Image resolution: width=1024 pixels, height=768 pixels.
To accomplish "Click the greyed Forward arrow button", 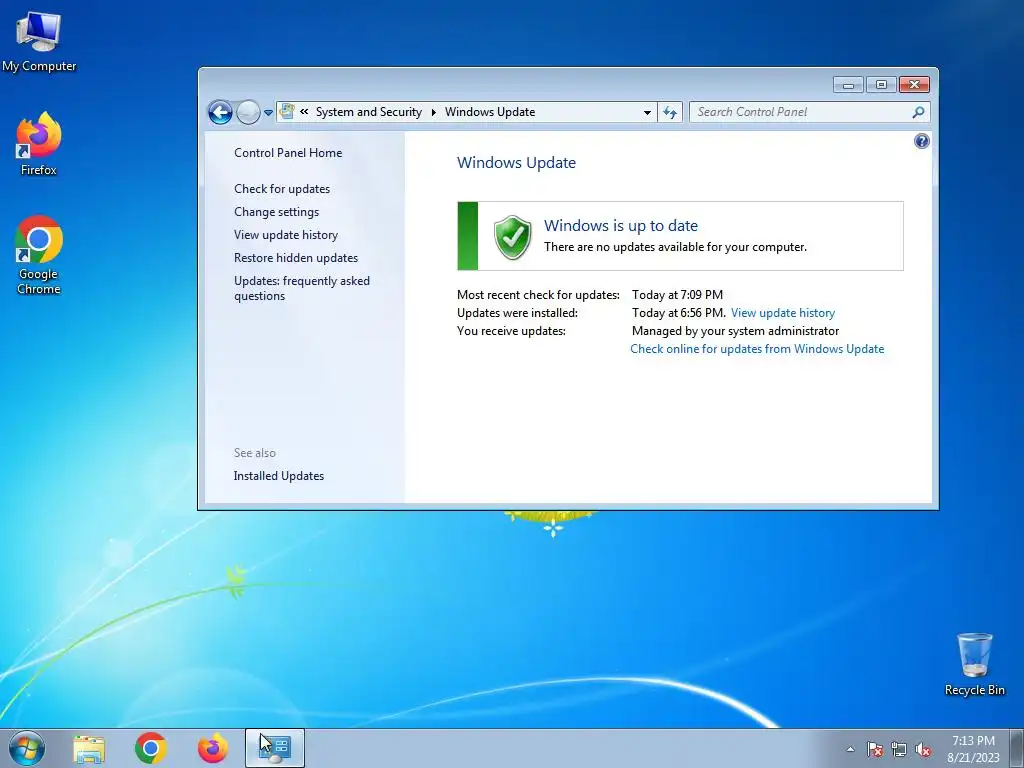I will tap(248, 112).
